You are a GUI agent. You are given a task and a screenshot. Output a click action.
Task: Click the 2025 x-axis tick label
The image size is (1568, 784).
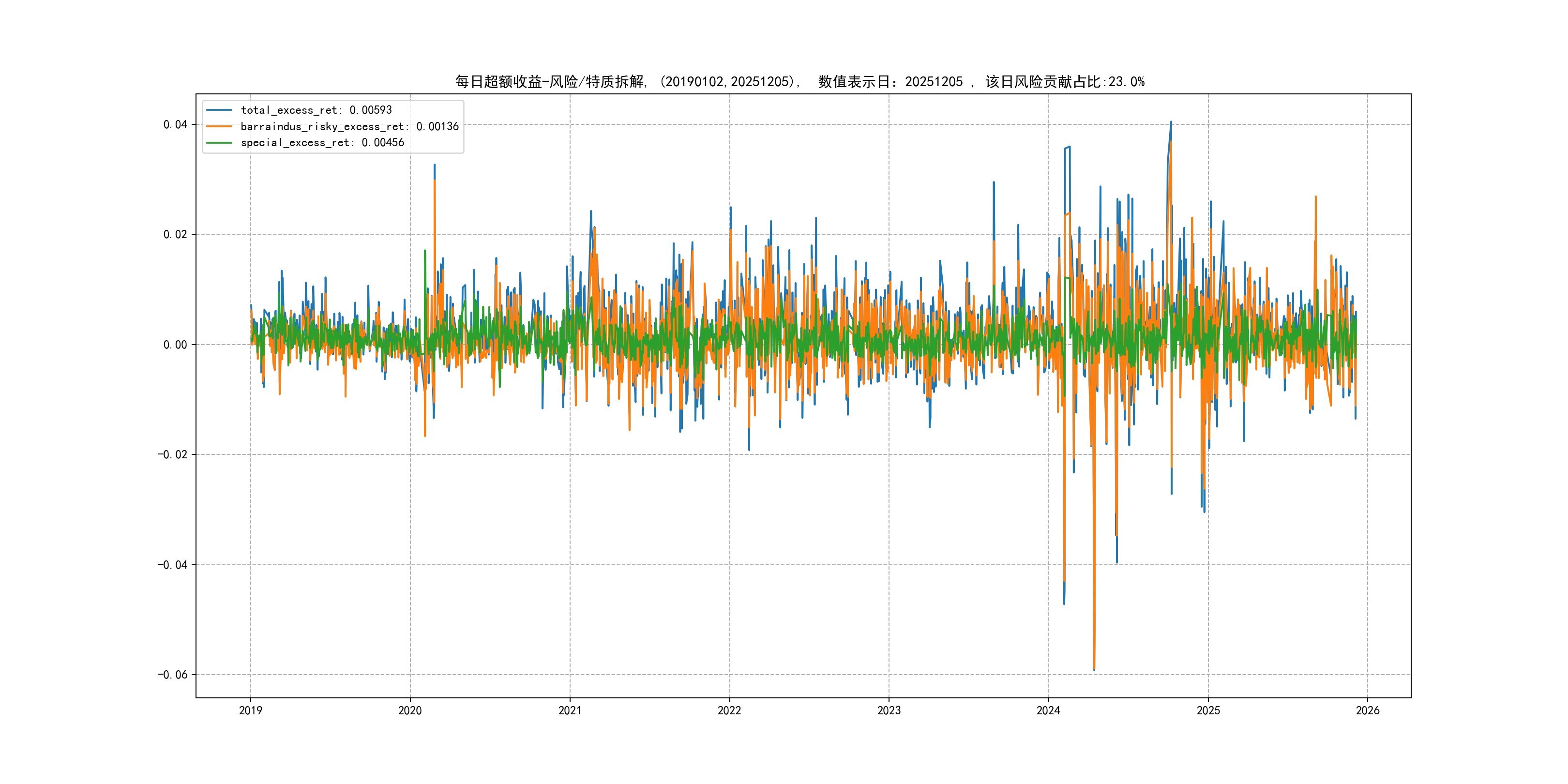click(1208, 710)
